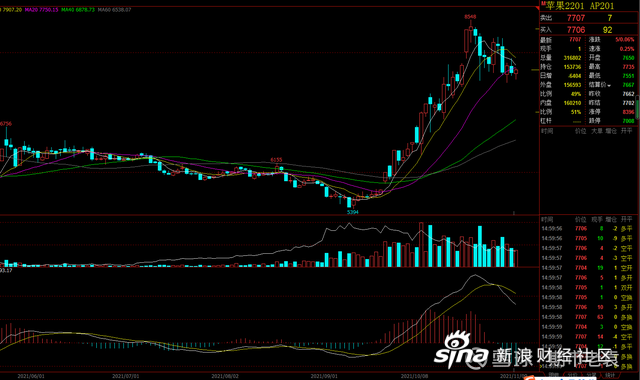Click the 5394 low price marker on chart
Screen dimensions: 640x380
(353, 212)
